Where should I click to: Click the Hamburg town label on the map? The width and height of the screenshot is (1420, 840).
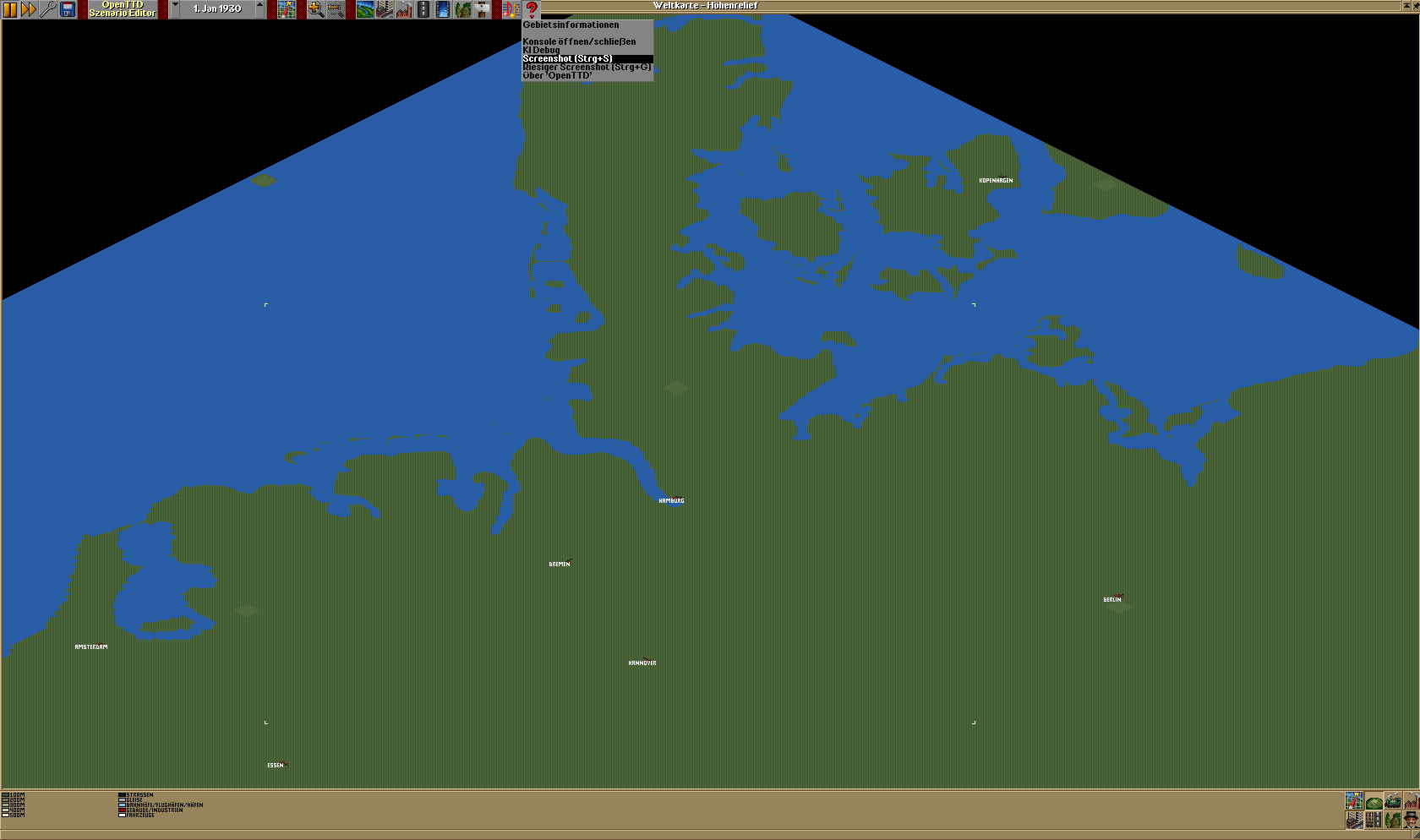(671, 501)
